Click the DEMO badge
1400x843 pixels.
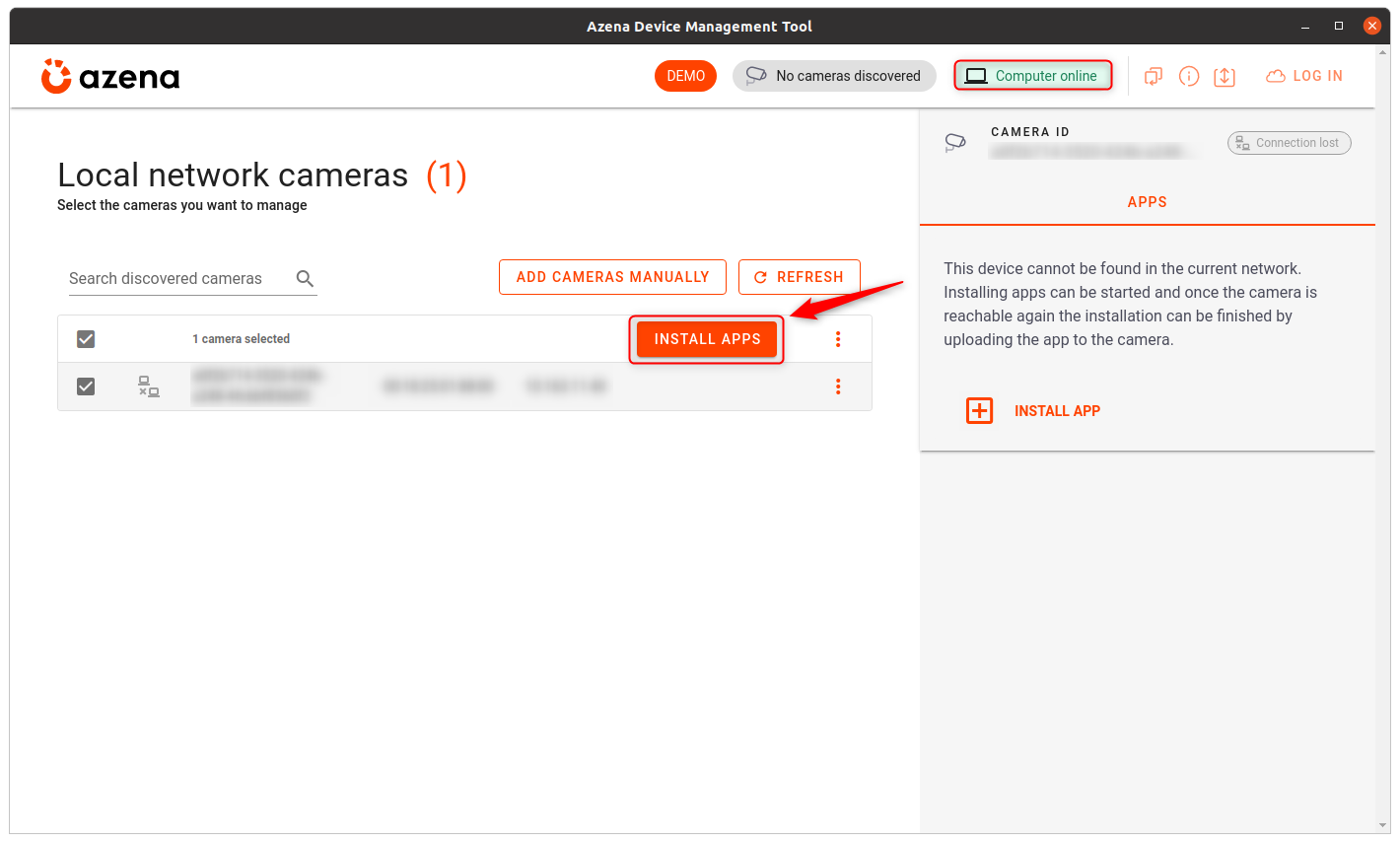pos(685,76)
